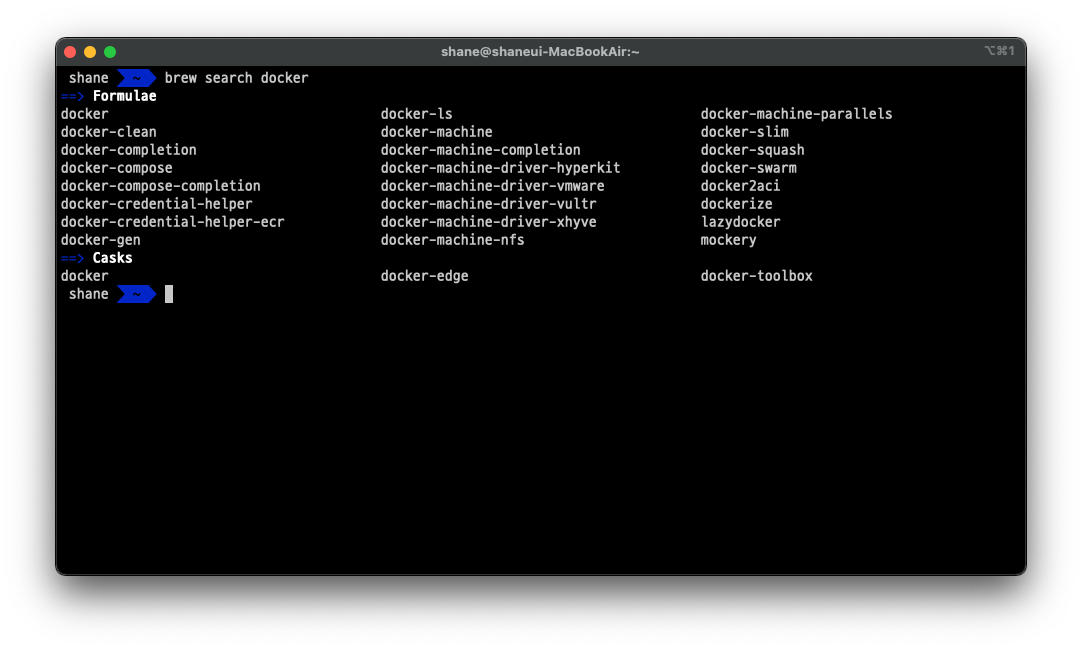
Task: Select 'dockerize' formula
Action: (736, 203)
